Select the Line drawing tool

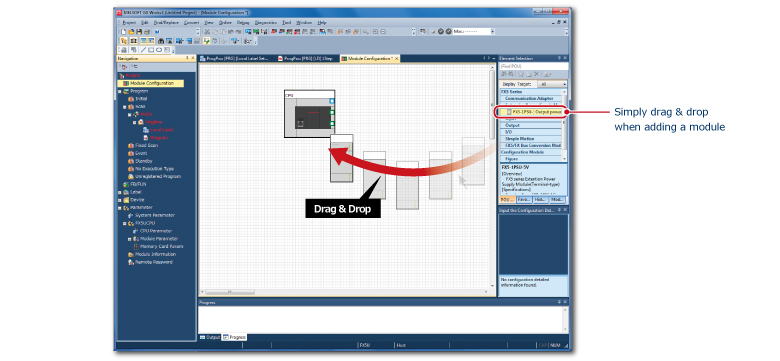(x=143, y=50)
